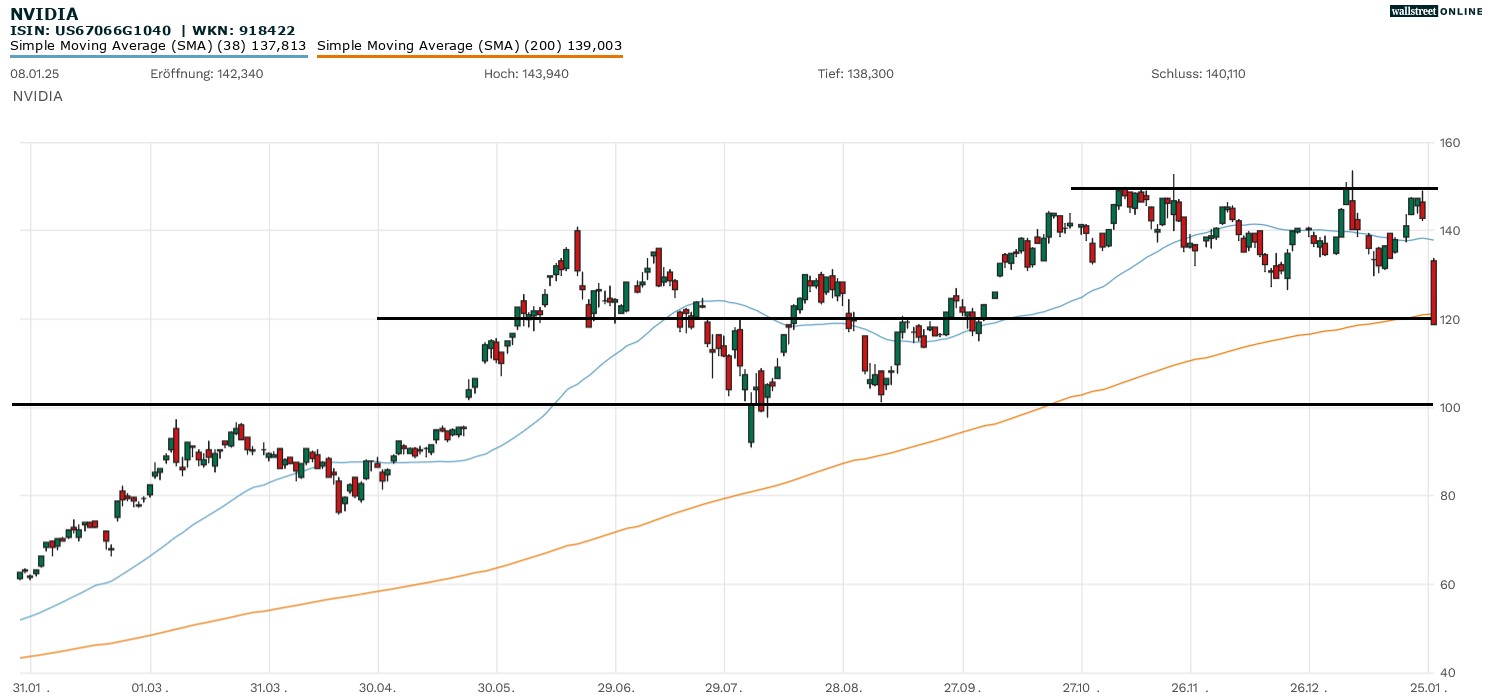The width and height of the screenshot is (1490, 694).
Task: Click the NVIDIA series label below the date
Action: pyautogui.click(x=38, y=96)
